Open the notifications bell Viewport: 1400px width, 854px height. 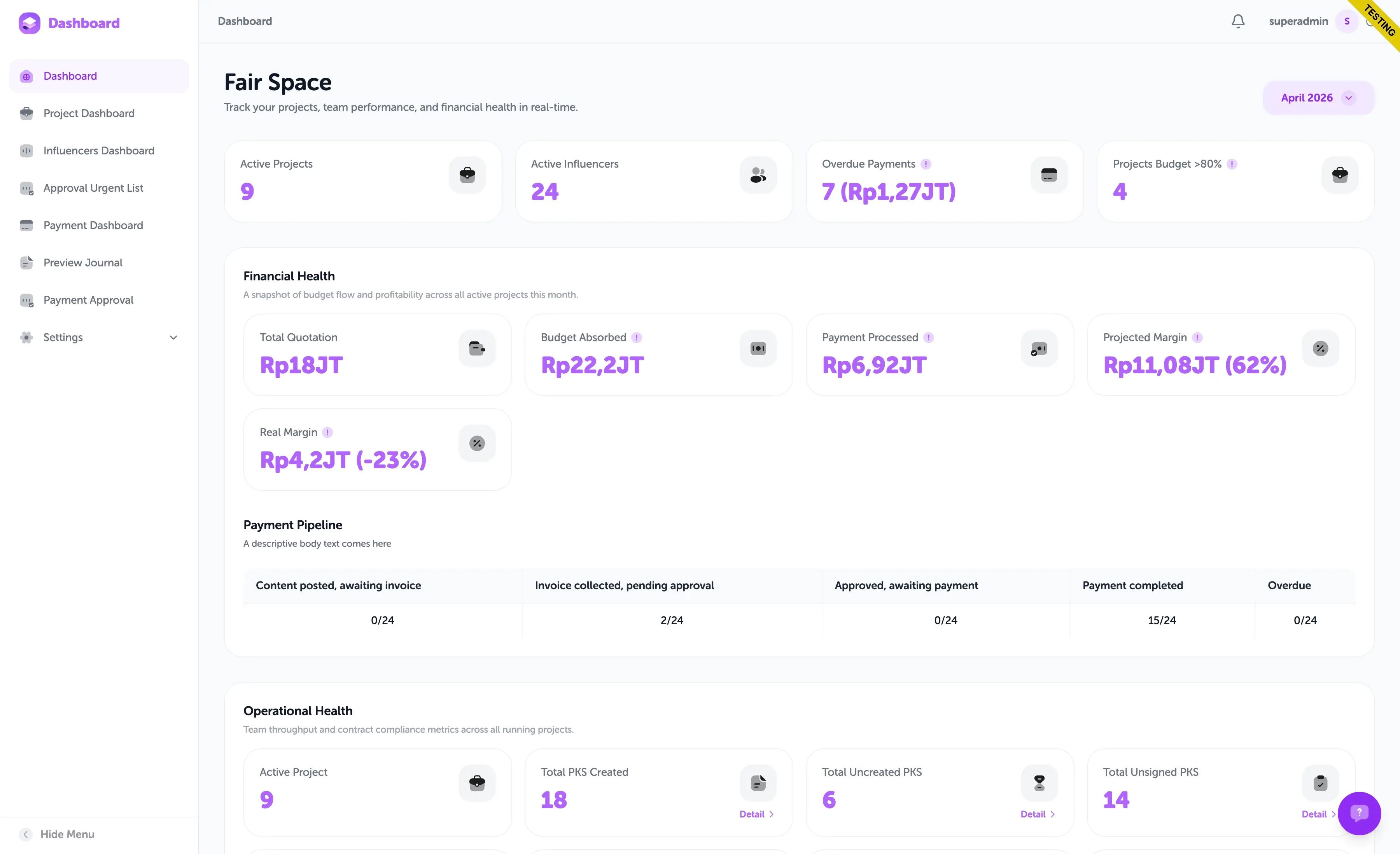point(1238,22)
